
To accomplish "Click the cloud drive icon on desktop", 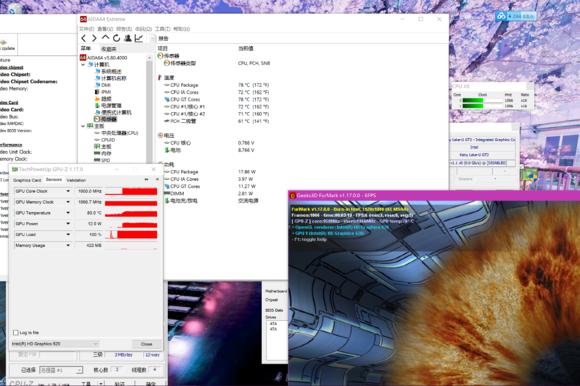I will coord(501,16).
